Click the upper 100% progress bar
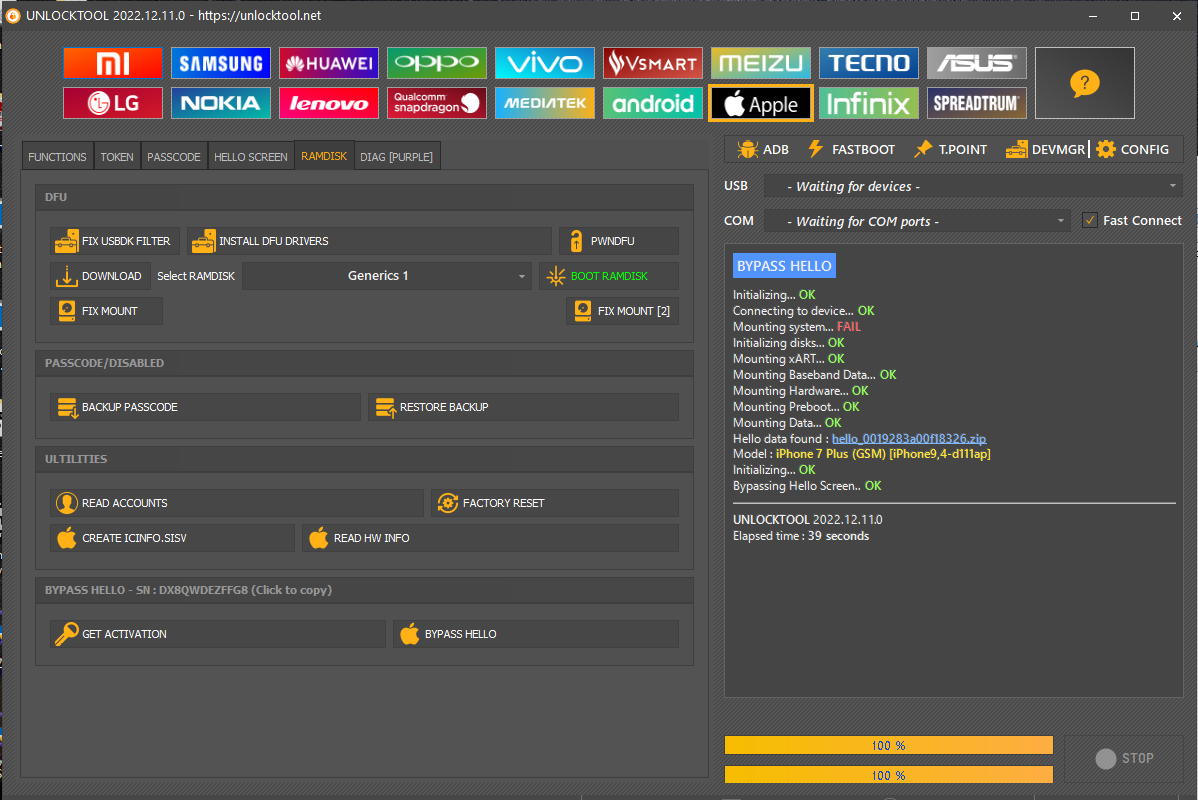This screenshot has height=800, width=1198. tap(889, 745)
